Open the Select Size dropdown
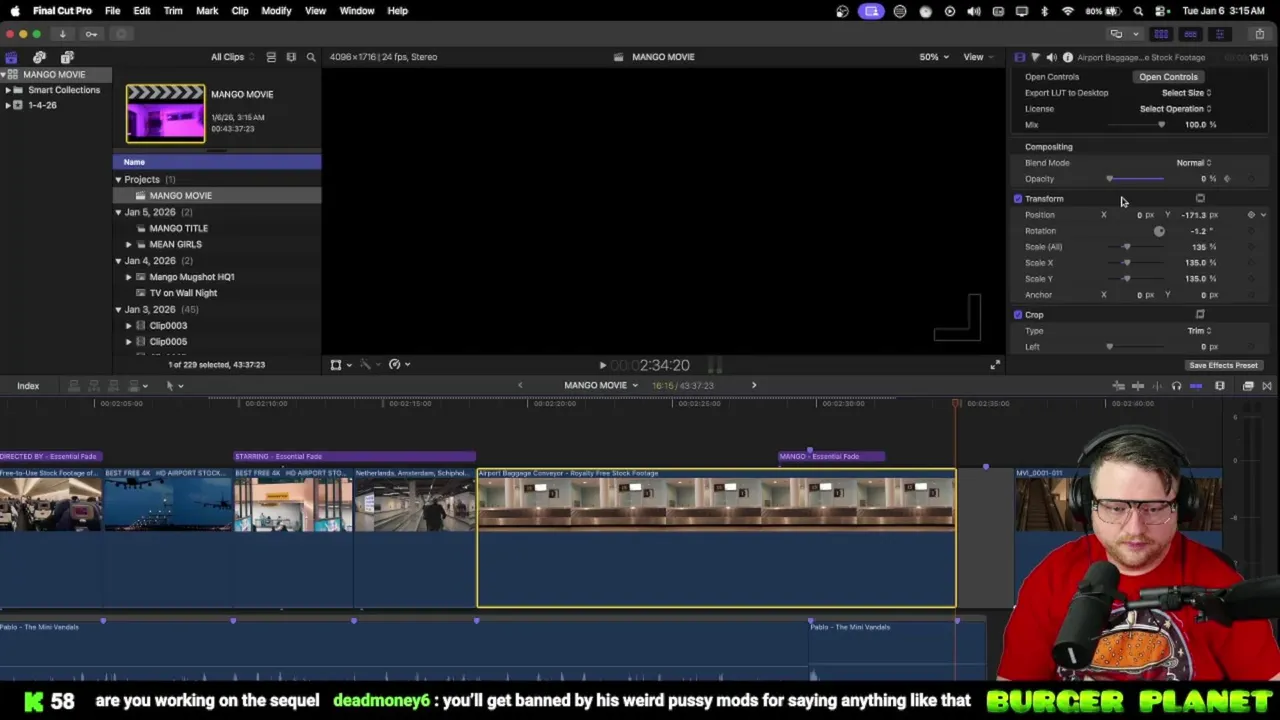1280x720 pixels. tap(1186, 93)
